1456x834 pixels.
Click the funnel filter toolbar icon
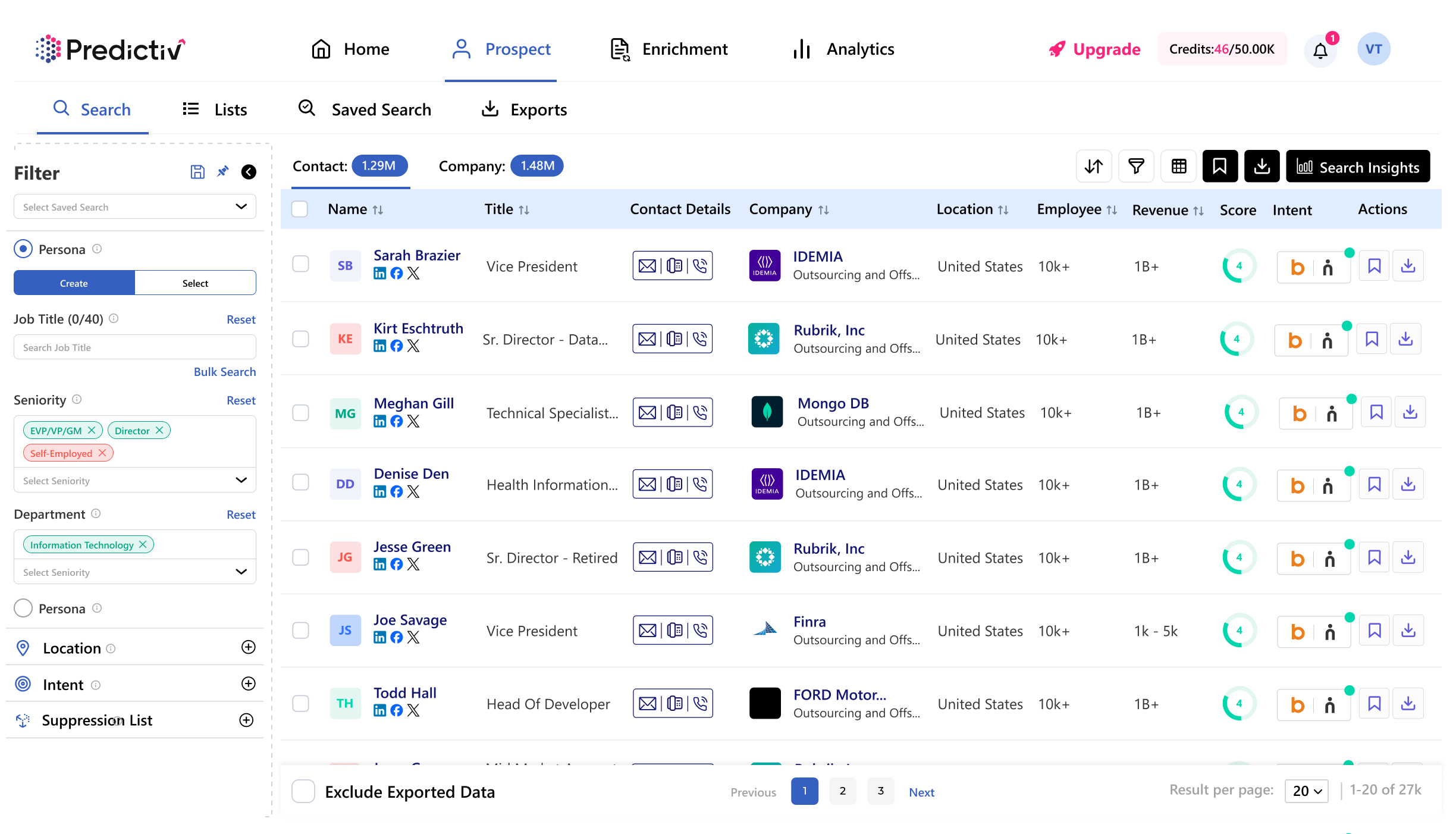coord(1136,167)
